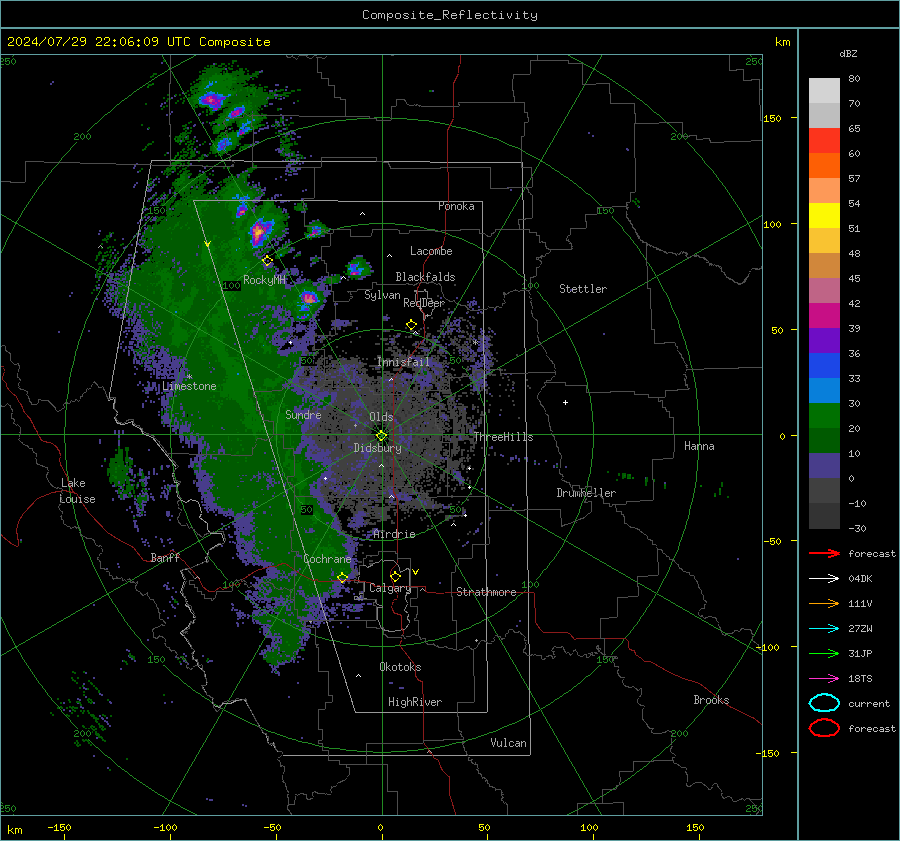Click the Limestone label
Screen dimensions: 900x841
click(x=189, y=386)
